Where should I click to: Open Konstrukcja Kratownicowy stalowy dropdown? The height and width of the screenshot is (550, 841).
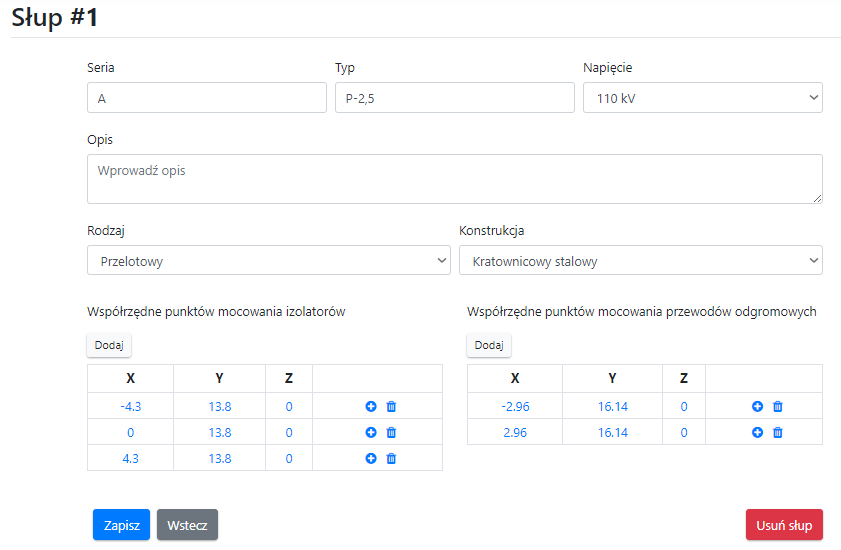pyautogui.click(x=640, y=261)
